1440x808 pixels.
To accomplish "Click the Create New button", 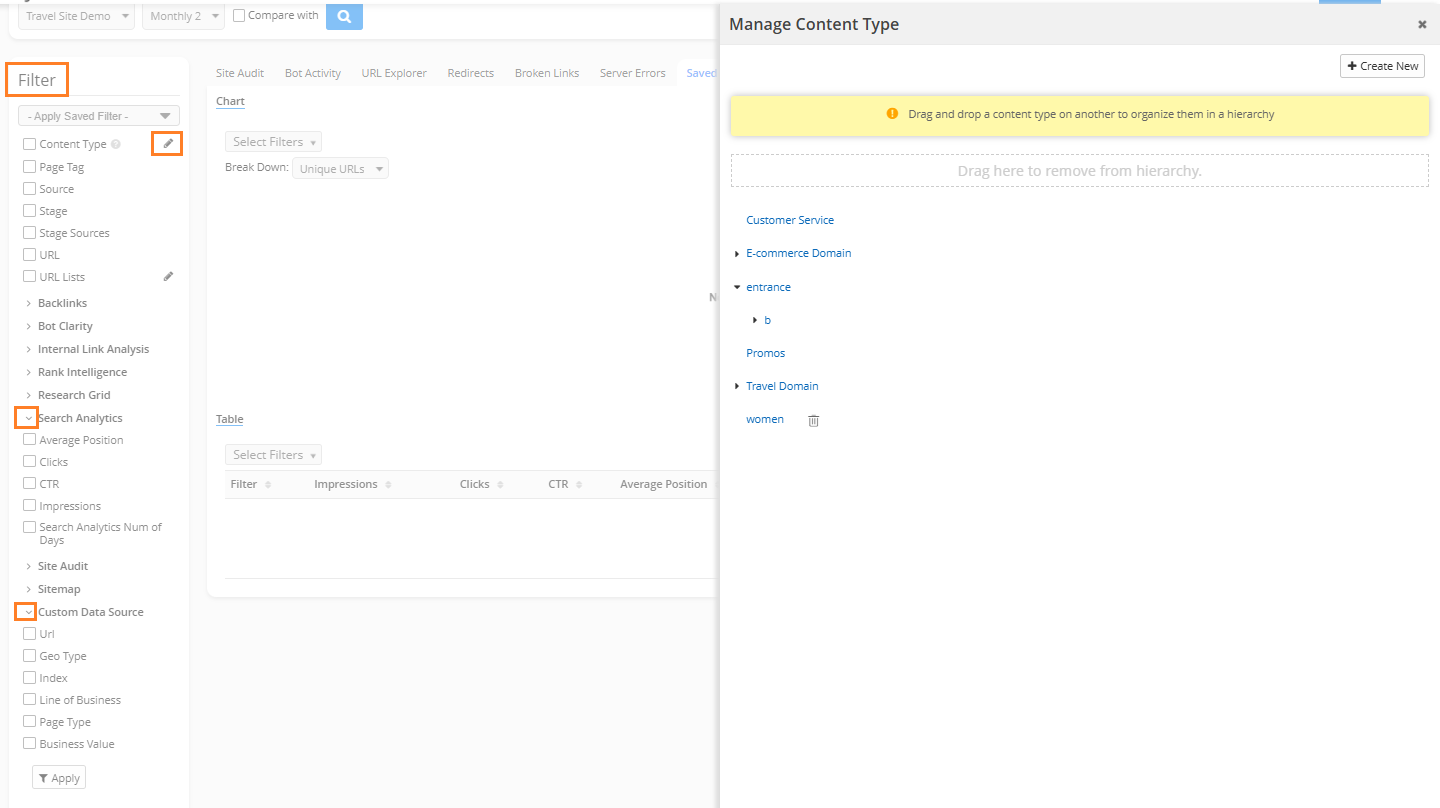I will [1382, 66].
